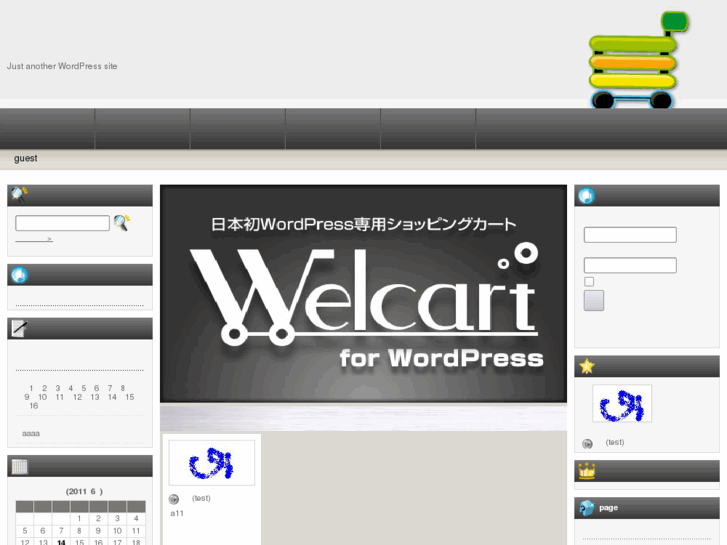727x545 pixels.
Task: Select bold day 14 in the calendar
Action: click(x=61, y=542)
